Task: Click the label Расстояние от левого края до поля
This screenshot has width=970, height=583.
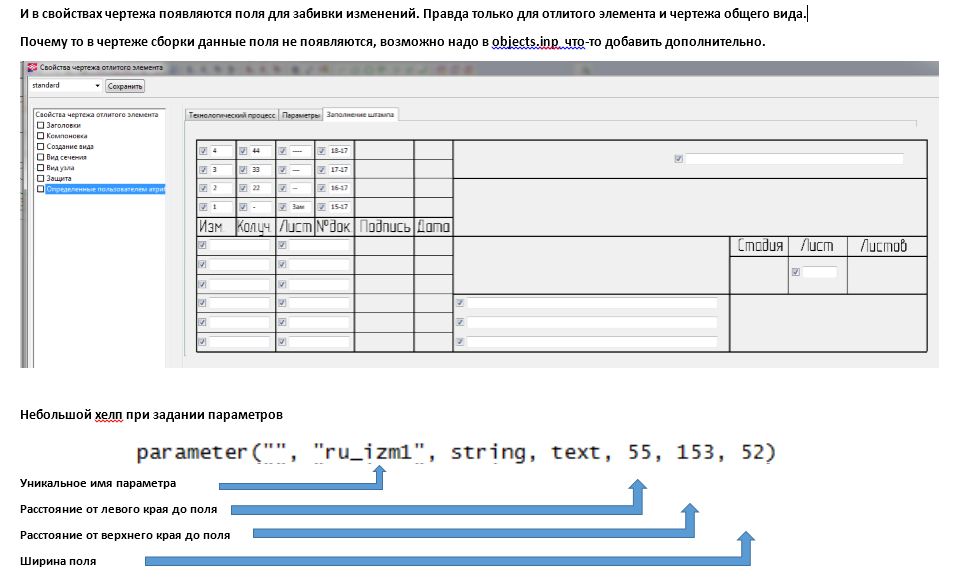Action: [x=118, y=509]
